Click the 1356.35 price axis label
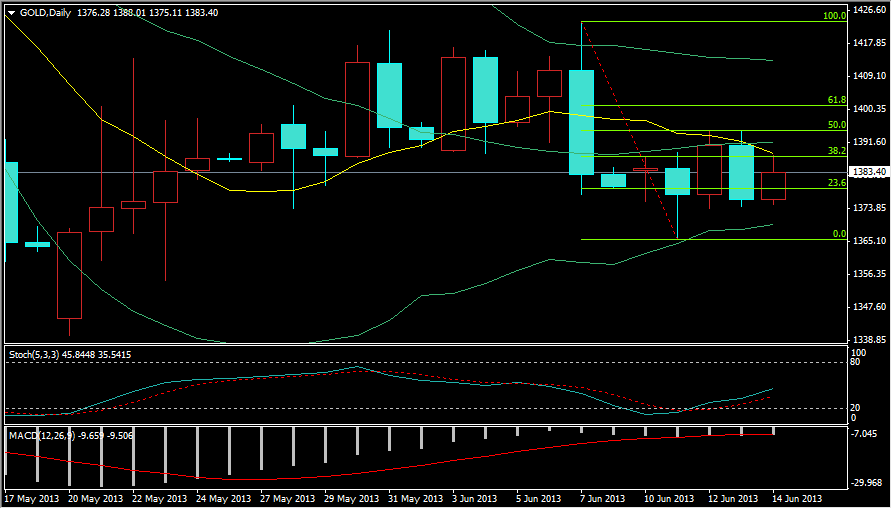 pyautogui.click(x=870, y=274)
